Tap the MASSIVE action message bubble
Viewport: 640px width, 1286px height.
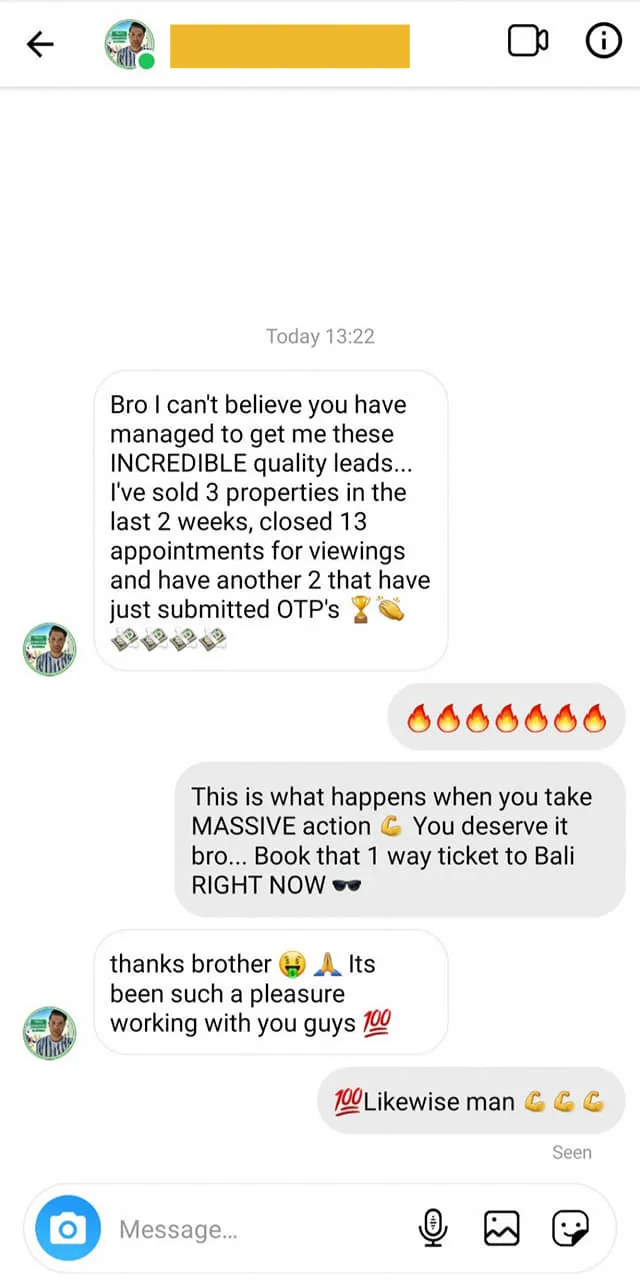(x=400, y=840)
